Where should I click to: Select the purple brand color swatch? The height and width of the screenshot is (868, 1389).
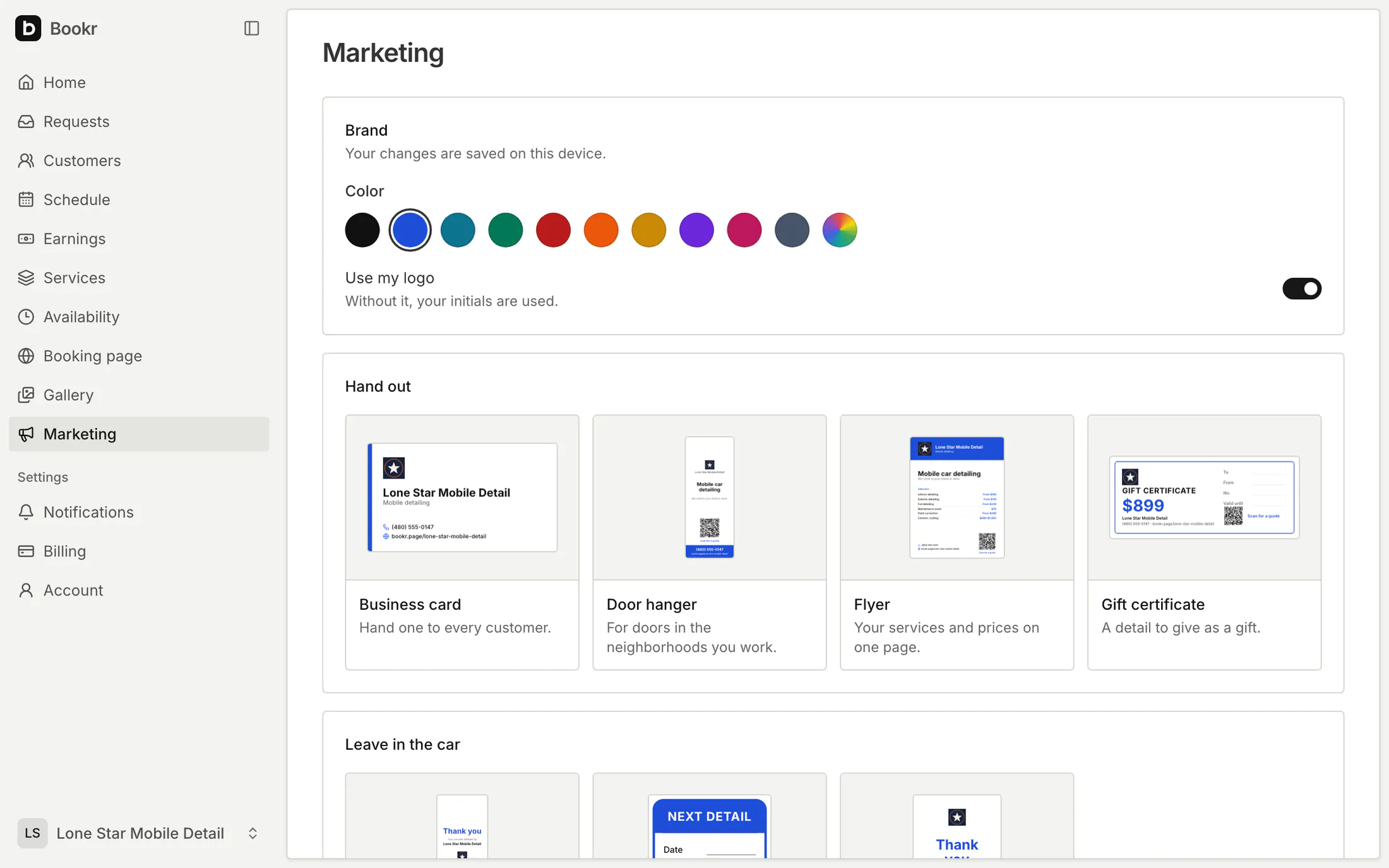pos(696,230)
